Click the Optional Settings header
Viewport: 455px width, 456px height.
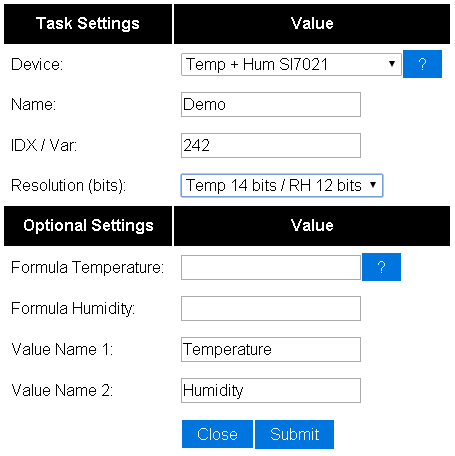click(88, 226)
